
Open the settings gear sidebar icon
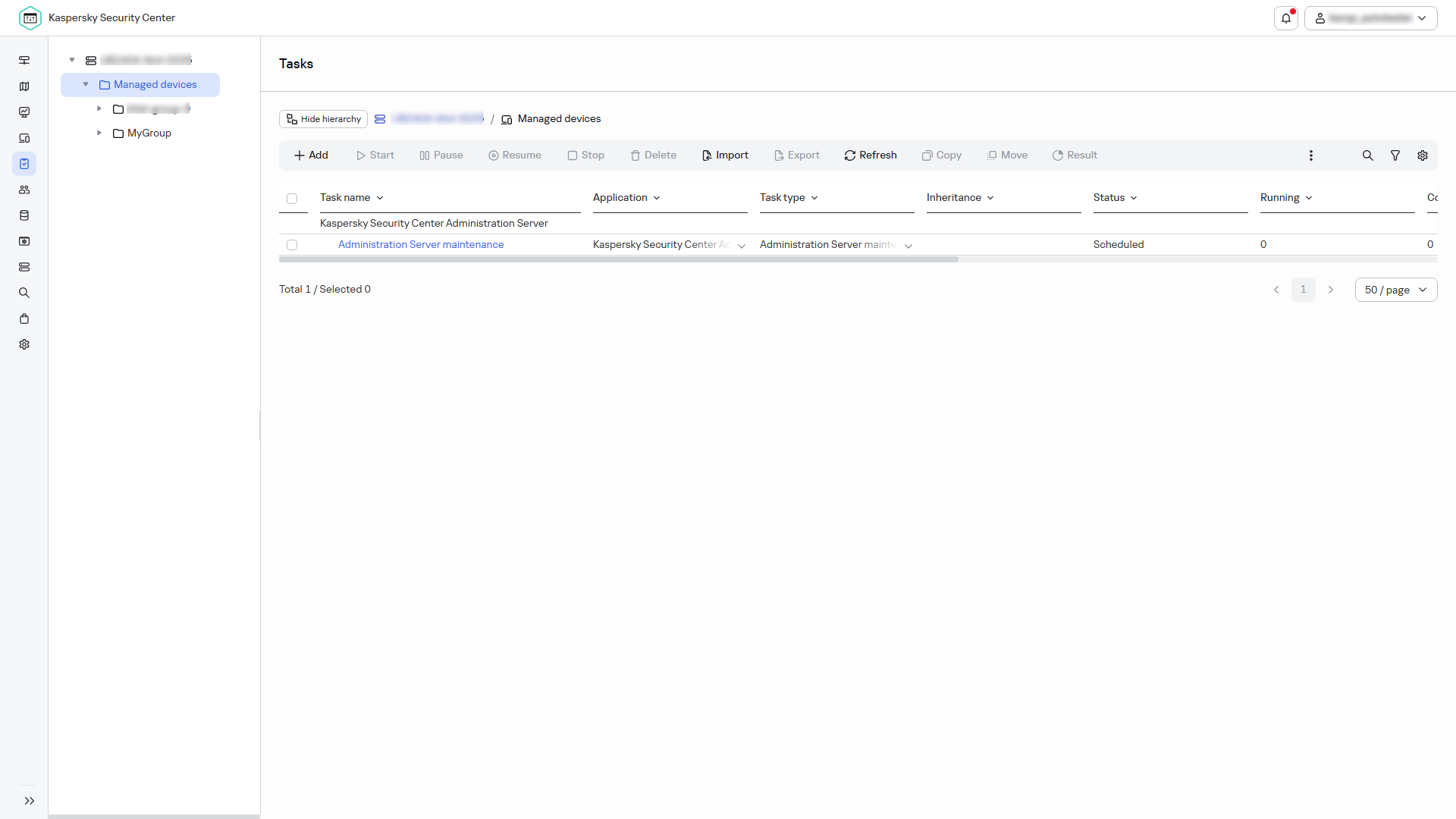click(x=24, y=344)
